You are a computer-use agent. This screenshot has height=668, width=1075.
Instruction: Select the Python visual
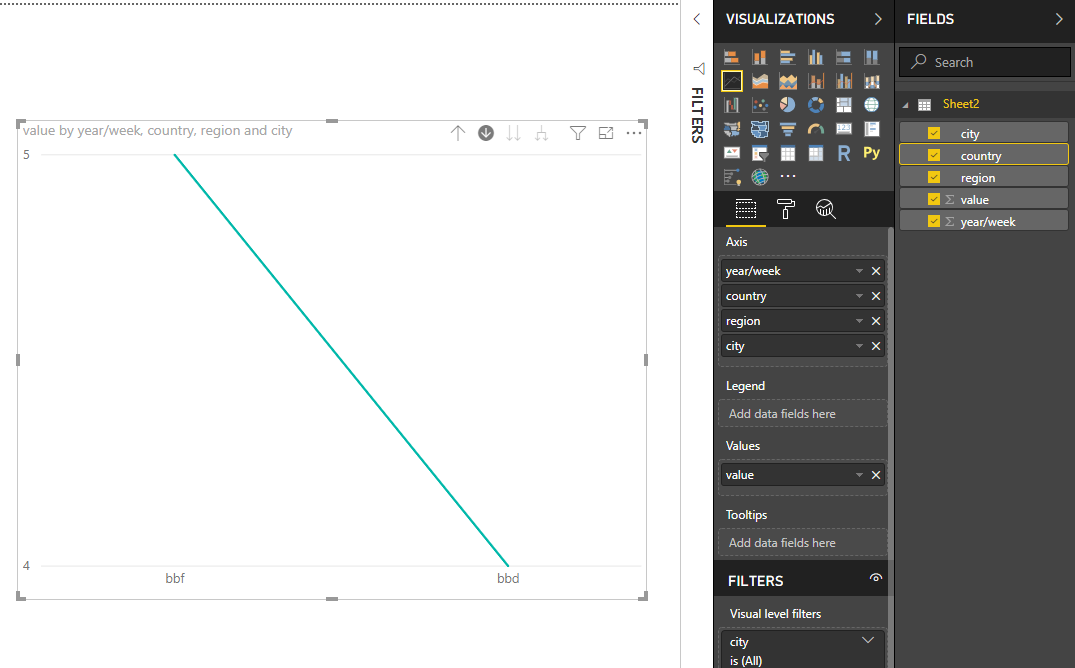pyautogui.click(x=871, y=153)
